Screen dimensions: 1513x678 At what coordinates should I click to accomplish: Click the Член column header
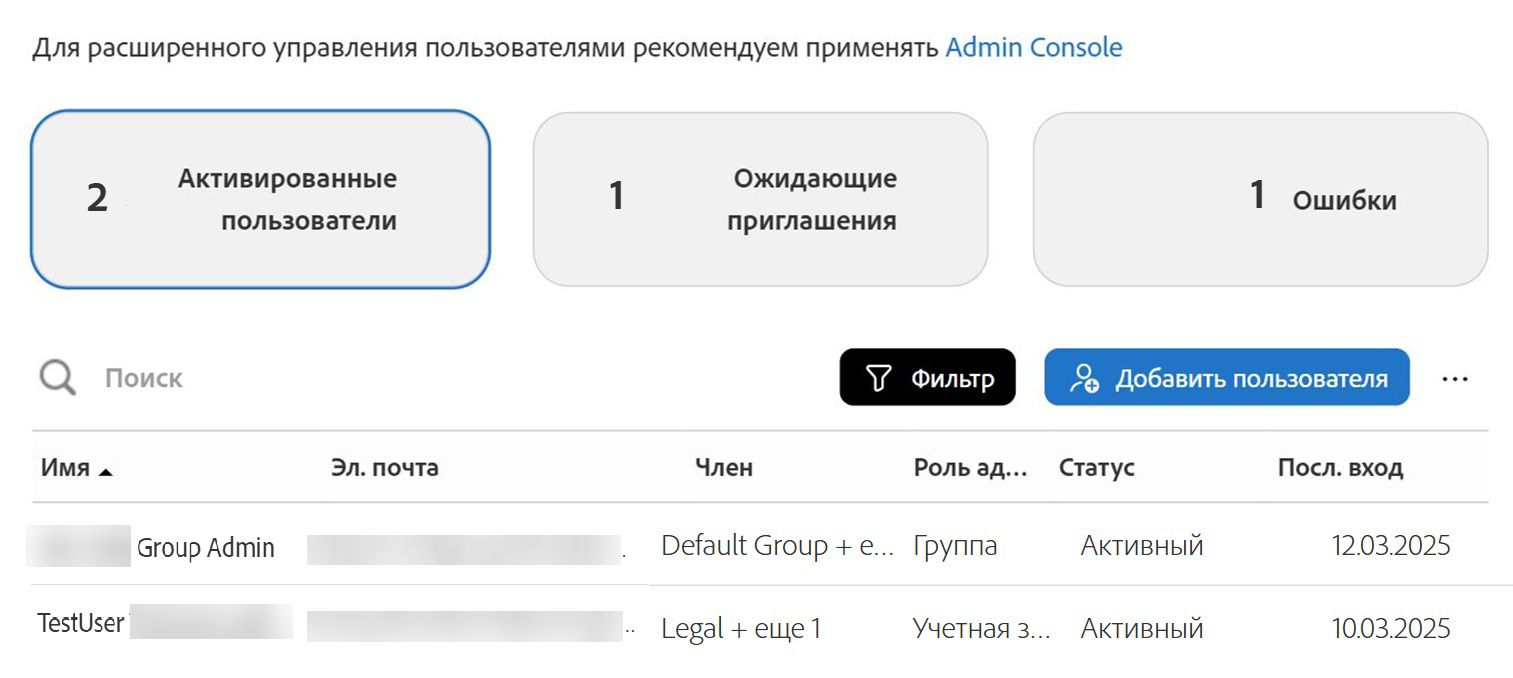click(x=724, y=468)
